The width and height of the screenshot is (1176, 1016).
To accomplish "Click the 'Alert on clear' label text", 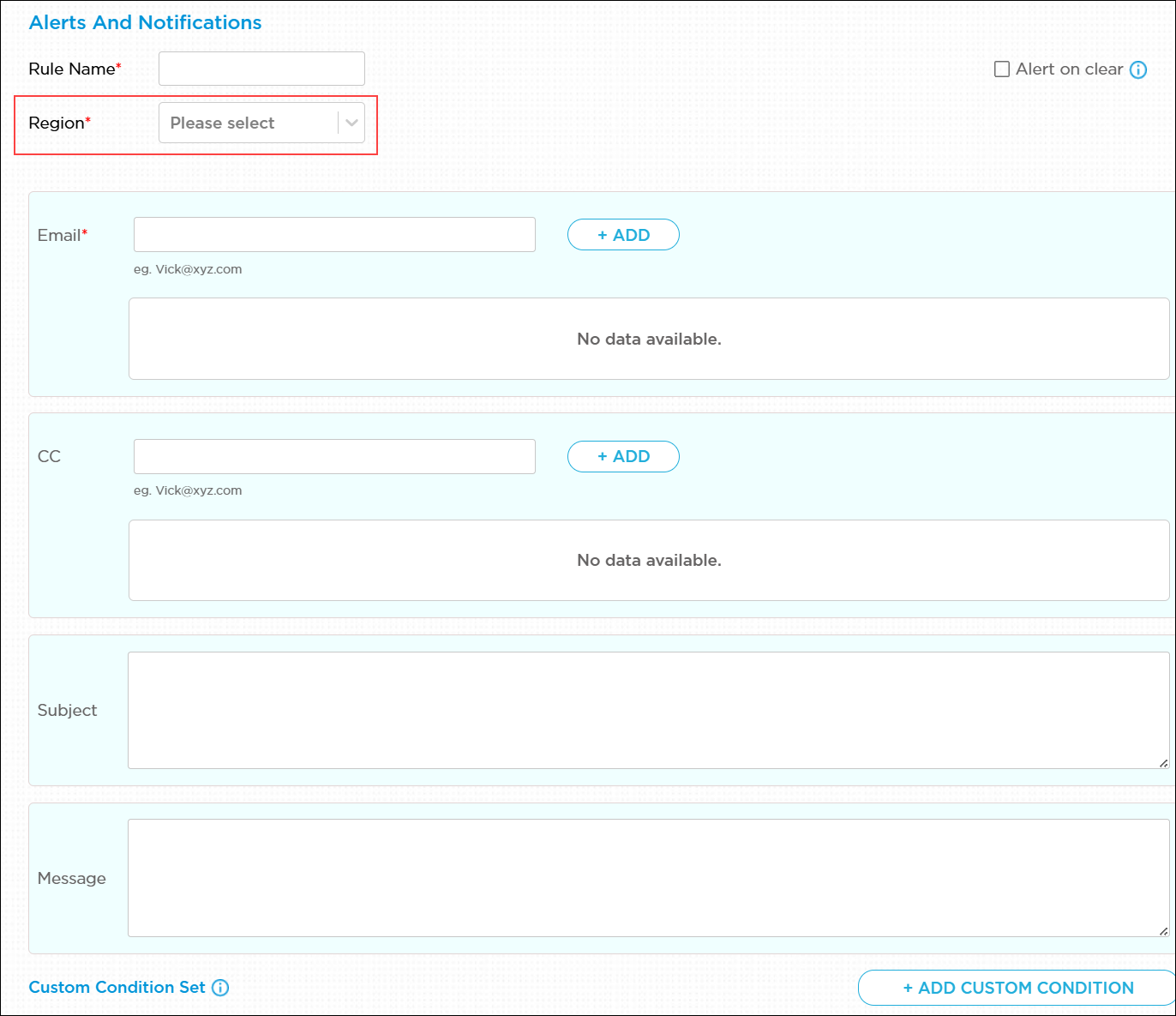I will pos(1069,69).
